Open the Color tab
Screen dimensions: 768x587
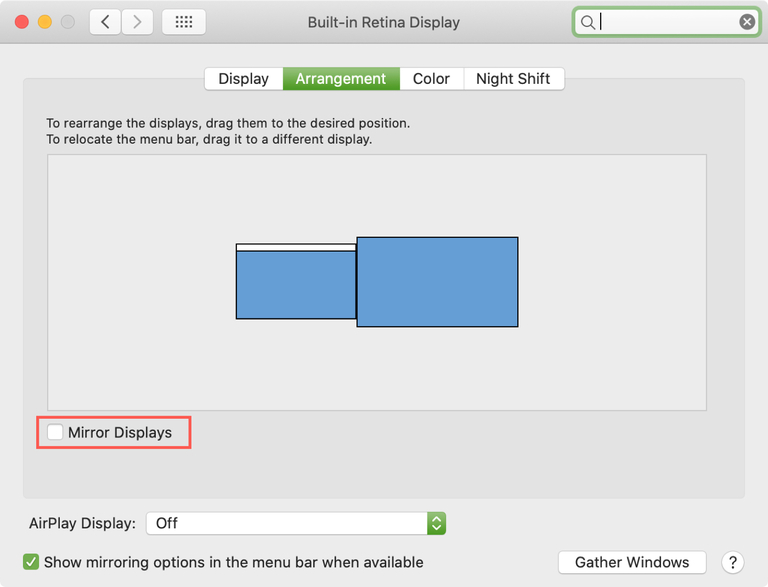point(431,79)
